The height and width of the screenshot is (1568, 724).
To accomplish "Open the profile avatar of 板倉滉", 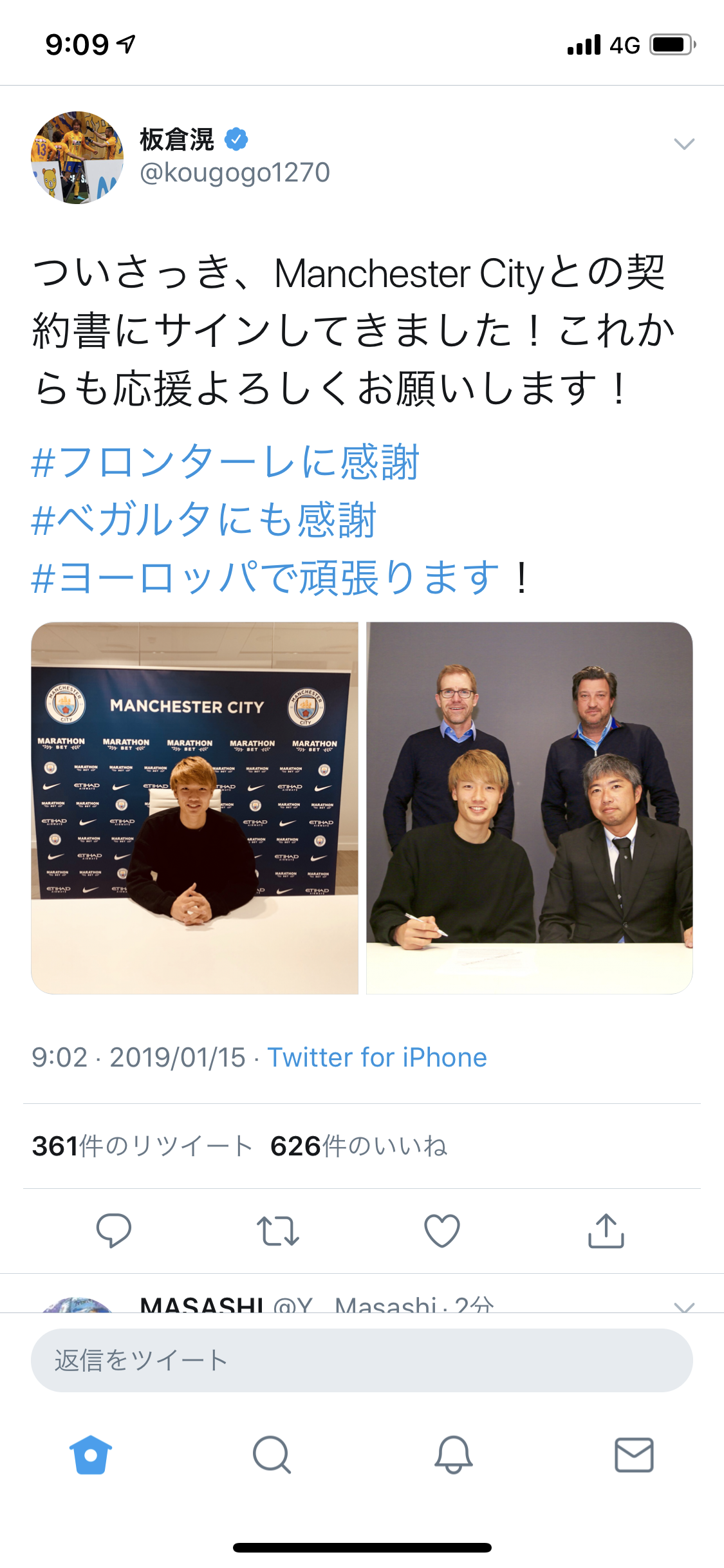I will click(77, 158).
